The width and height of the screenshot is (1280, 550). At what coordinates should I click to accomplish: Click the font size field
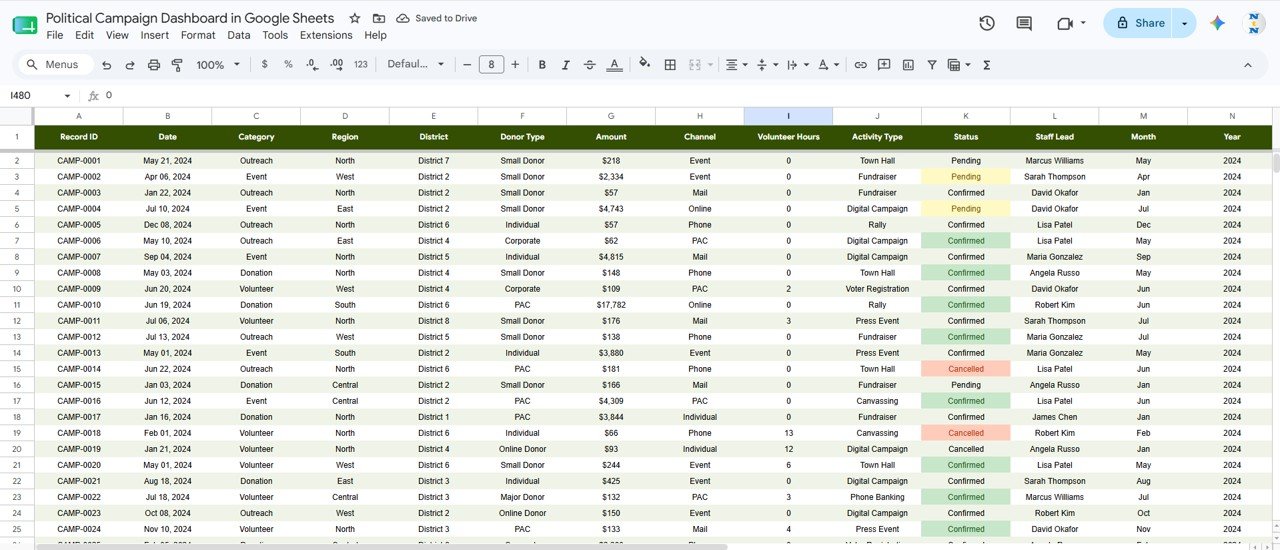coord(491,65)
